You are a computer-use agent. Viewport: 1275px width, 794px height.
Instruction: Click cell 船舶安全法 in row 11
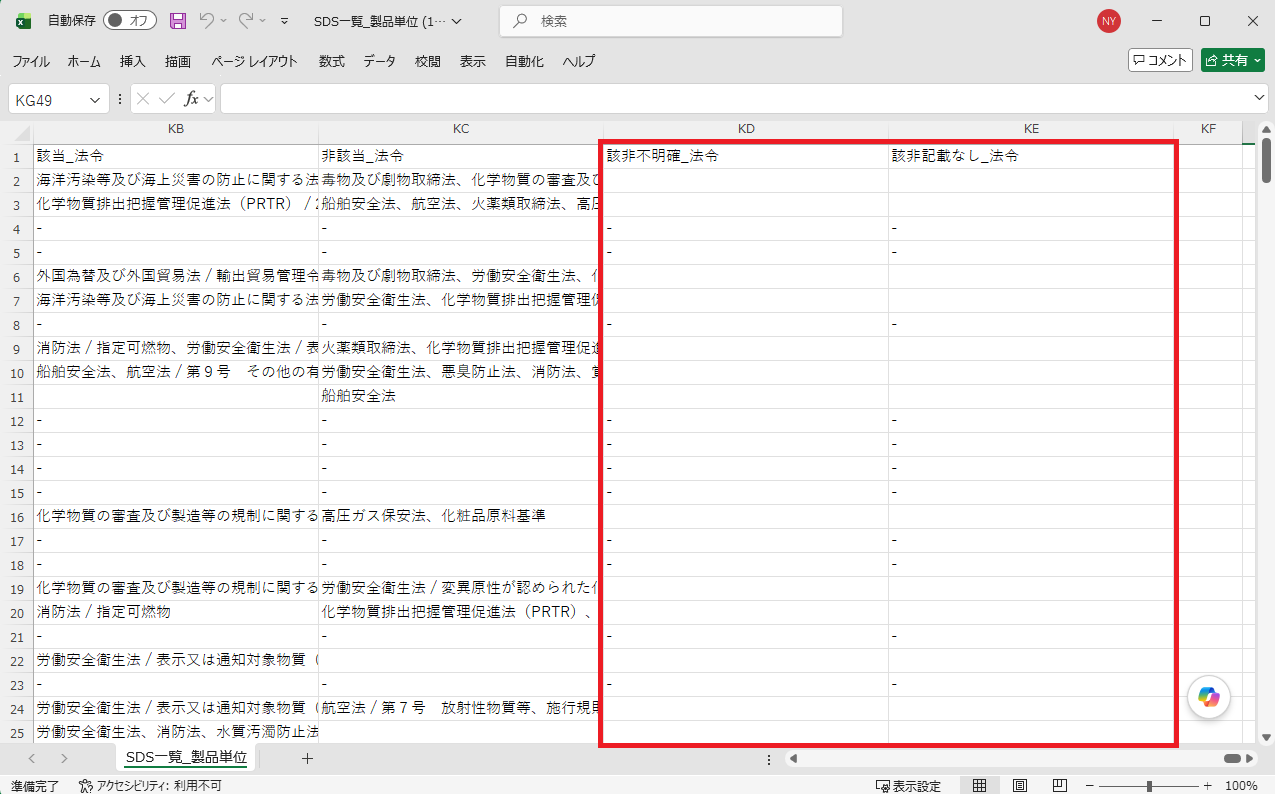point(461,396)
